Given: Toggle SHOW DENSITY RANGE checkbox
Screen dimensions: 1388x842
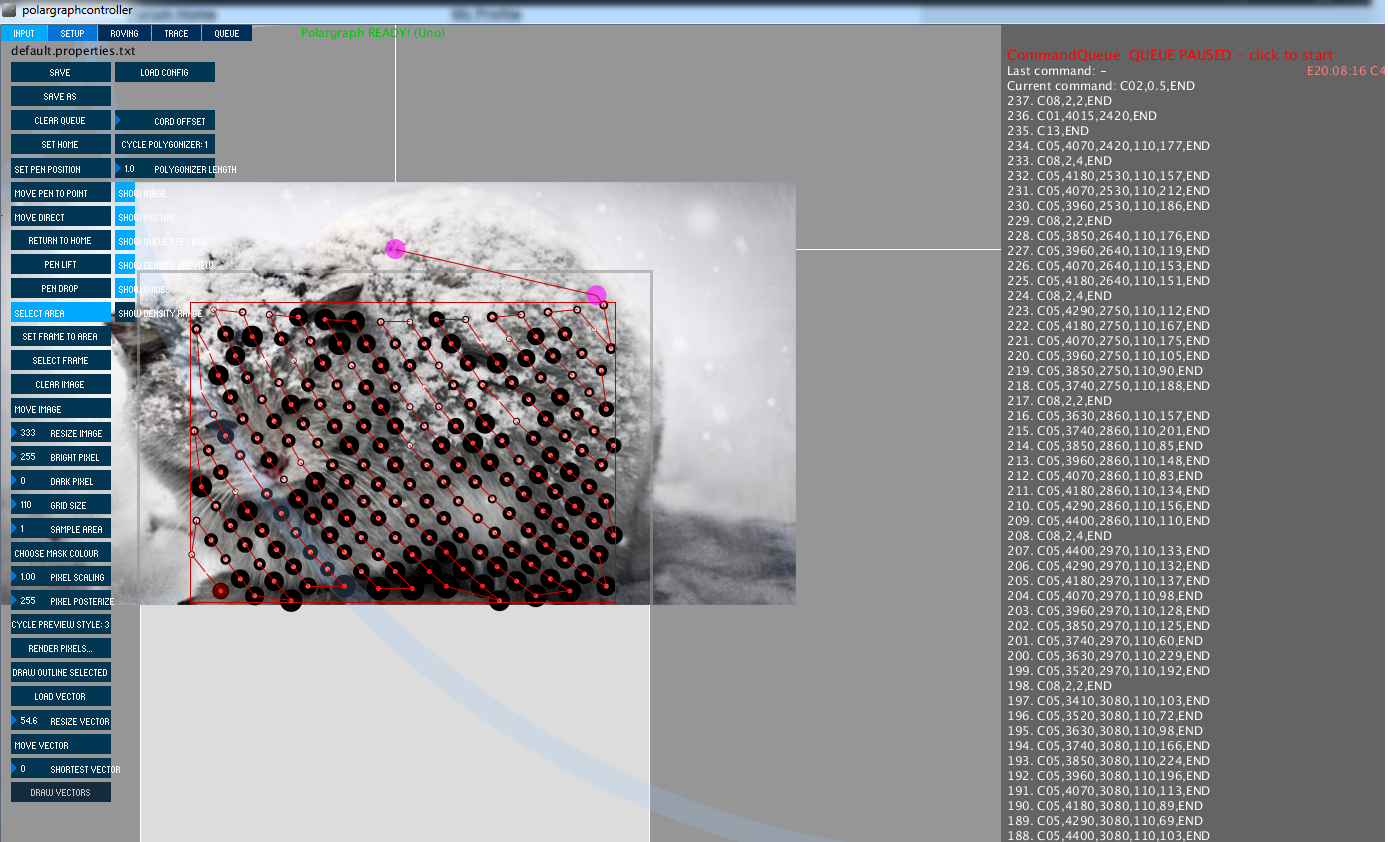Looking at the screenshot, I should point(125,313).
